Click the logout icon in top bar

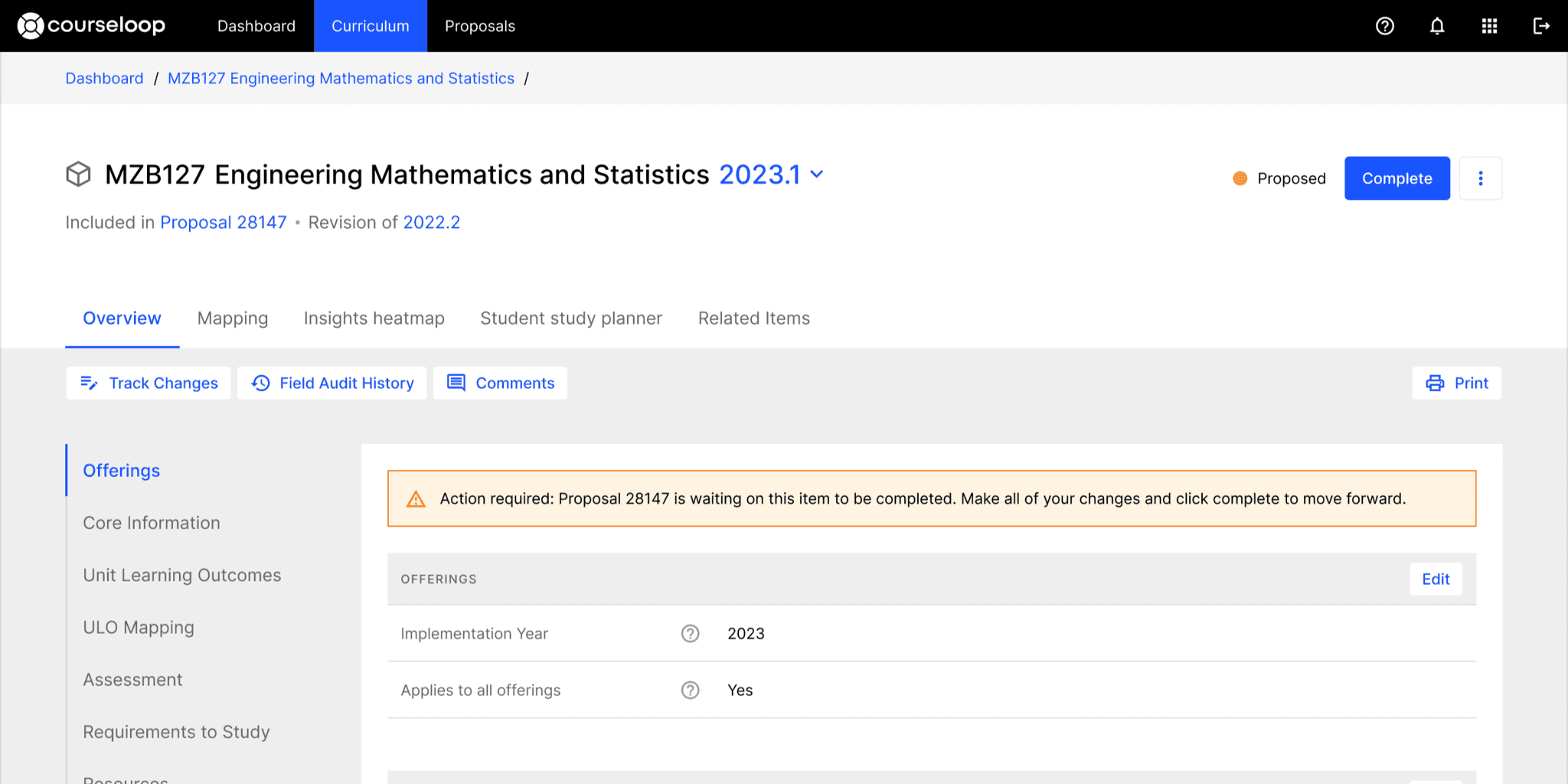coord(1541,26)
